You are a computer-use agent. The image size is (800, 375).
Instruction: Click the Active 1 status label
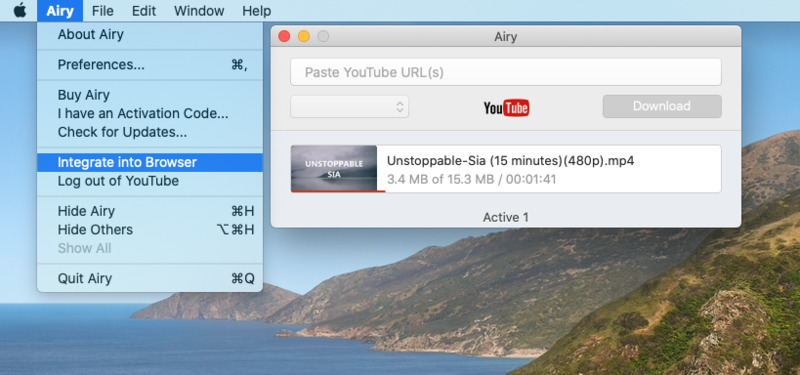506,217
